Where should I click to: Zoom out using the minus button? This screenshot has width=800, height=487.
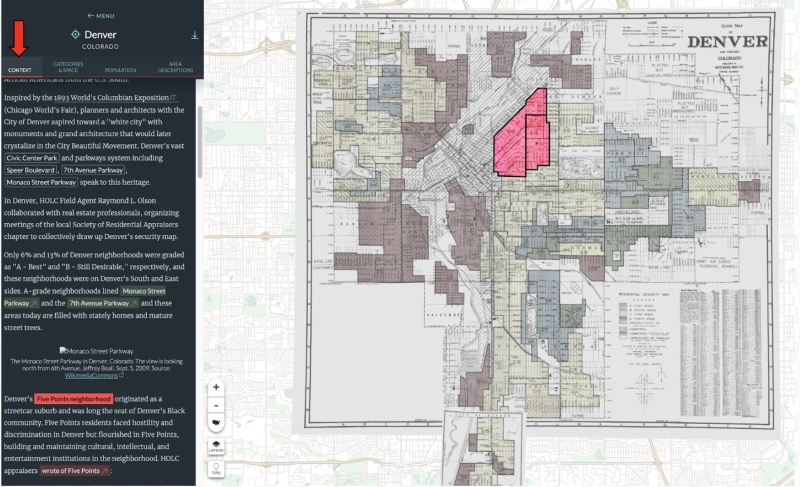coord(216,405)
